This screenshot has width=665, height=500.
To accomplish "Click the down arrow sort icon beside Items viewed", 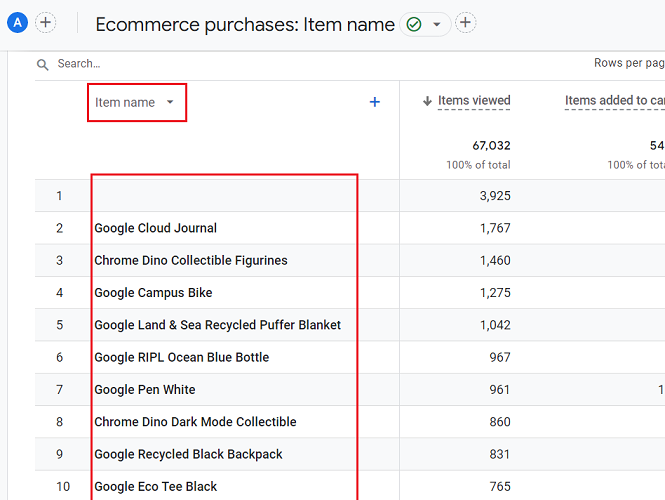I will (427, 101).
